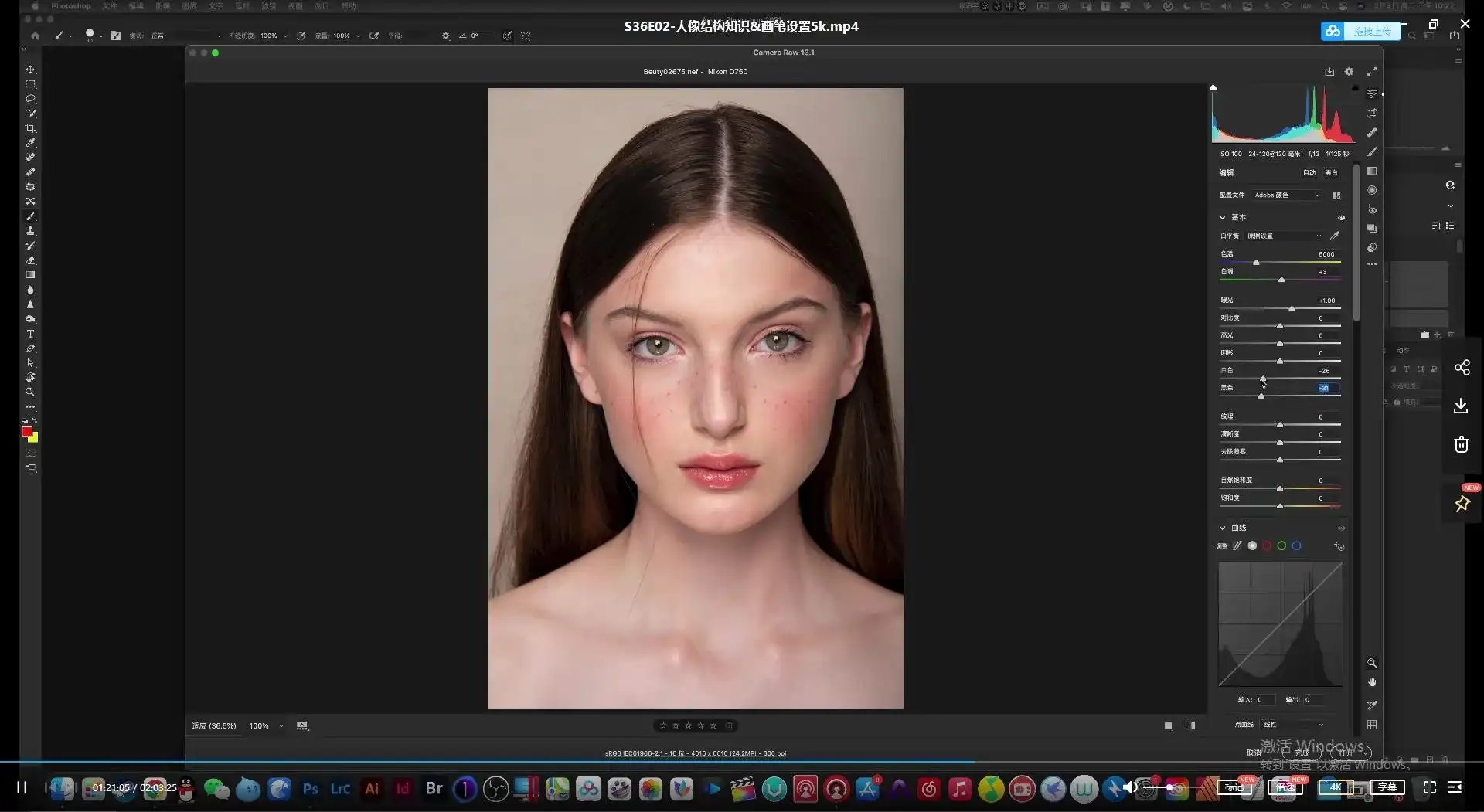Click the white balance eyedropper
Image resolution: width=1484 pixels, height=812 pixels.
pos(1335,236)
